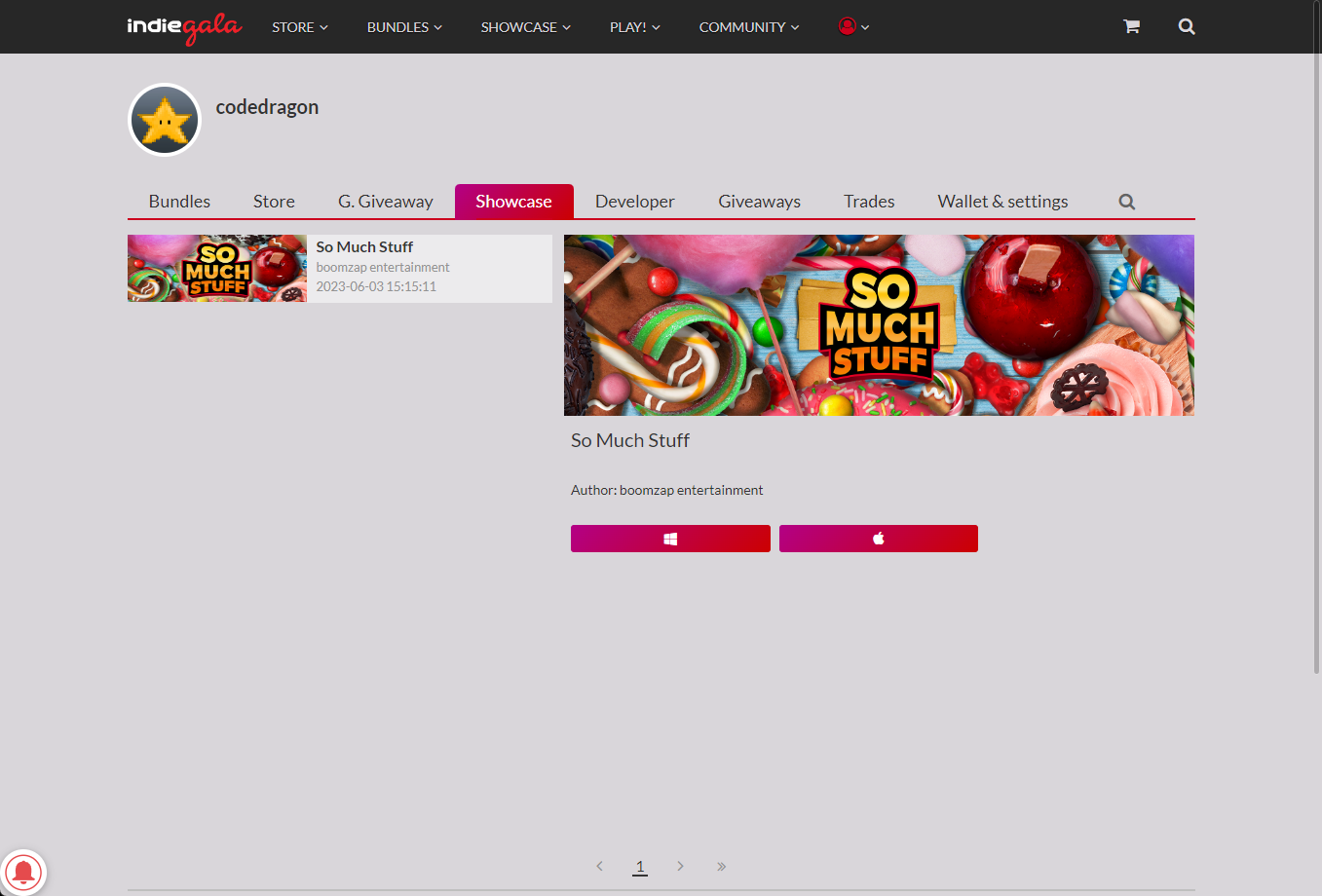Switch to the Trades tab
This screenshot has height=896, width=1322.
click(869, 202)
